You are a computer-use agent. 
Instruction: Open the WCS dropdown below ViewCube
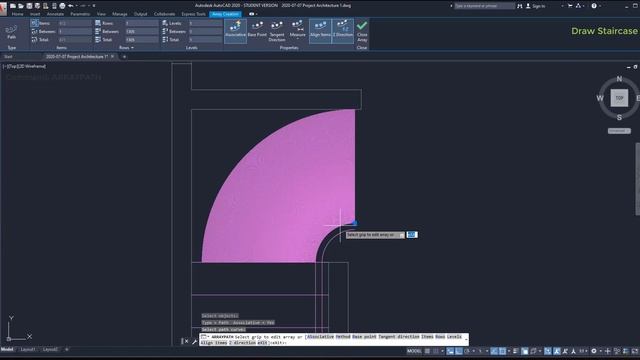point(619,131)
